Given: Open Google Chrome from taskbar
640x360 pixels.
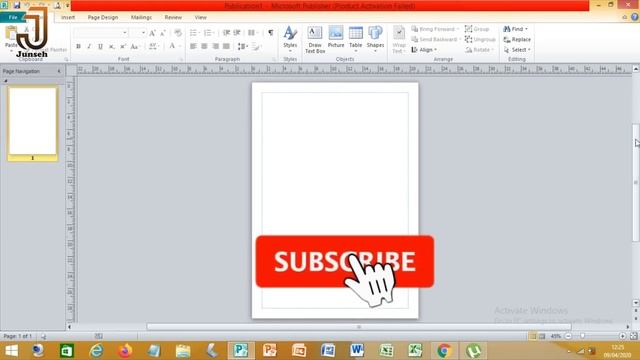Looking at the screenshot, I should (x=444, y=351).
